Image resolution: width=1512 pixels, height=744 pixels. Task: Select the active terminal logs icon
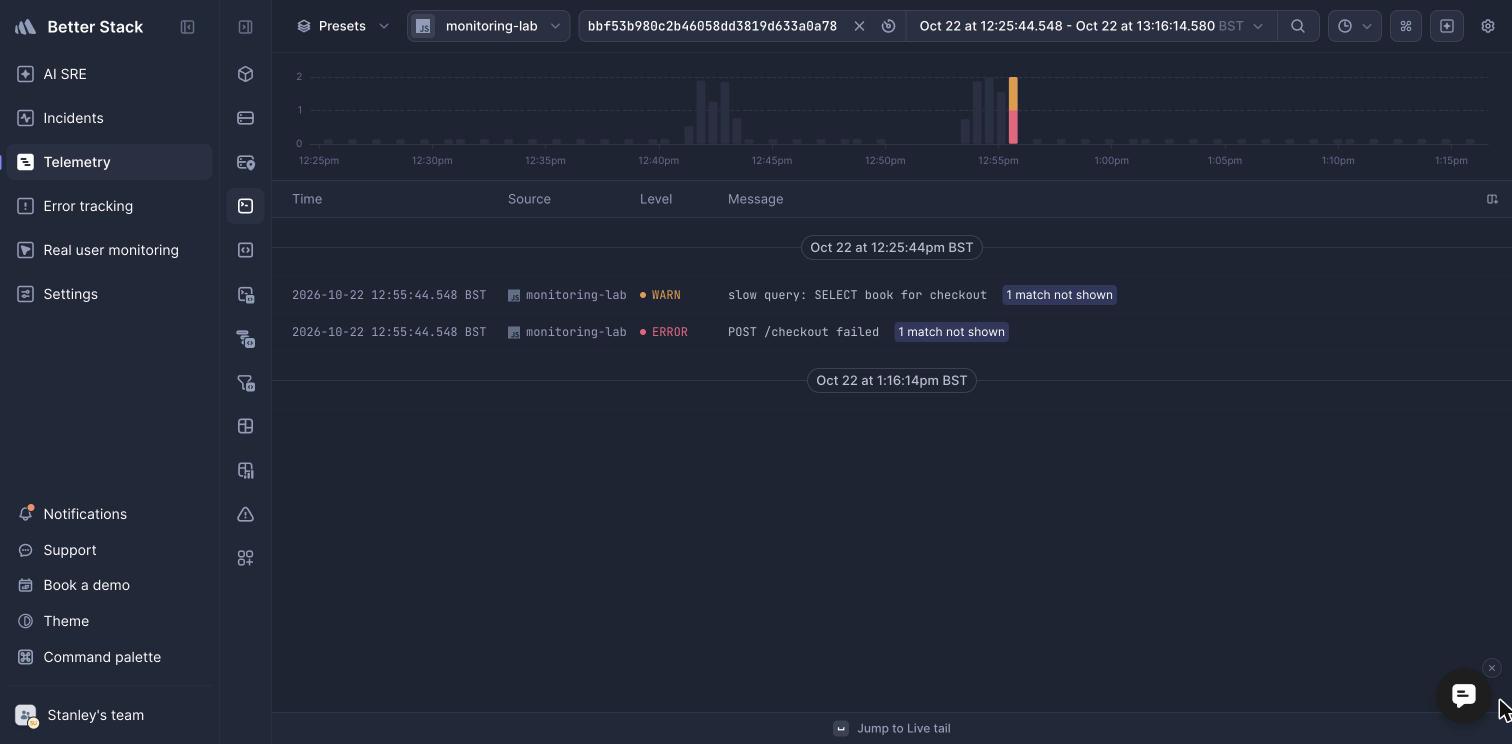(245, 206)
